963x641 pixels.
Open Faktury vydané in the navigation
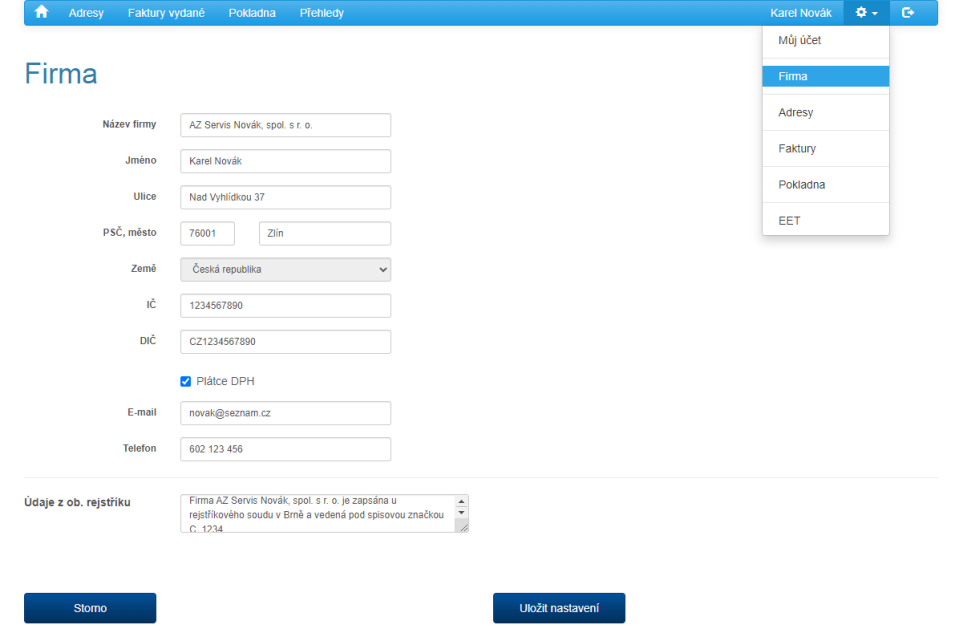coord(166,13)
